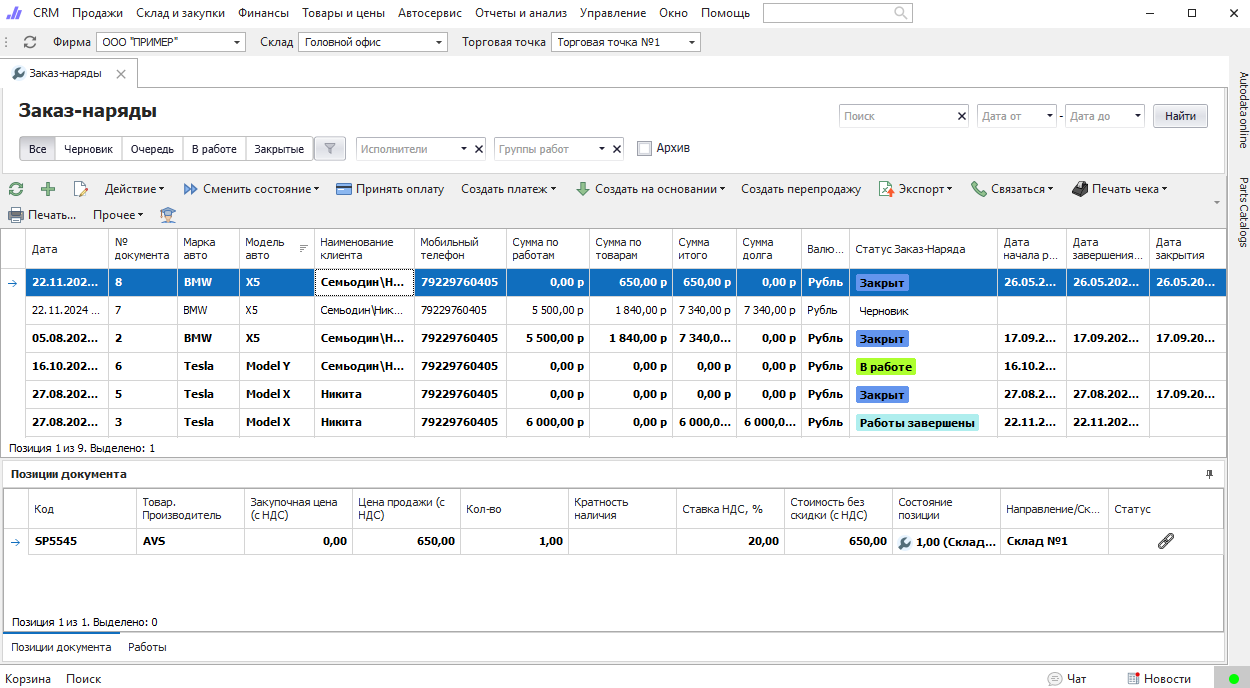Open the Автосервис menu
The image size is (1250, 688).
click(x=431, y=13)
